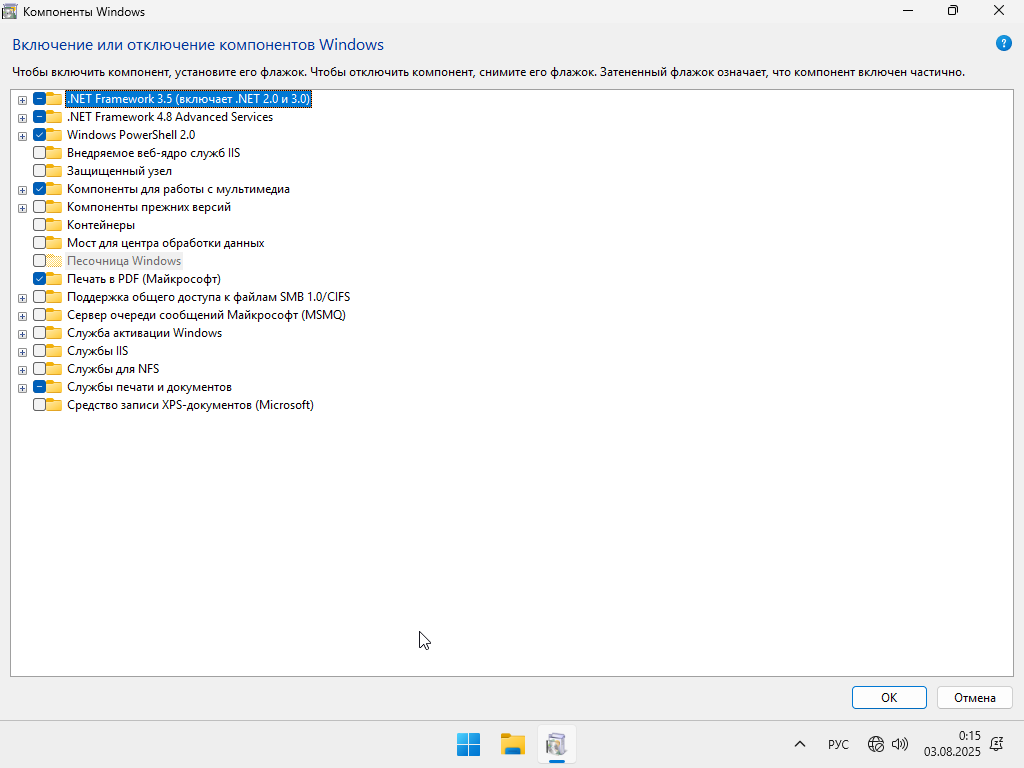Click the volume speaker tray icon
This screenshot has width=1024, height=768.
[x=900, y=744]
